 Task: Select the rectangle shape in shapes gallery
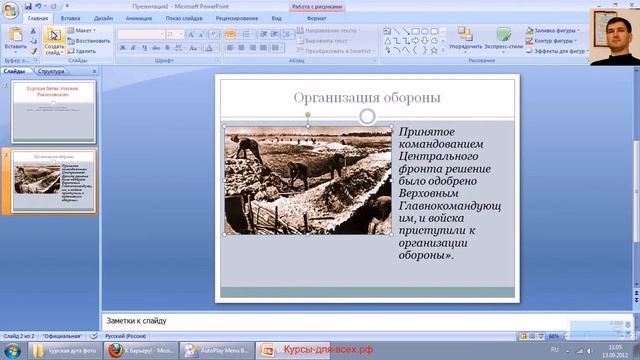click(416, 31)
